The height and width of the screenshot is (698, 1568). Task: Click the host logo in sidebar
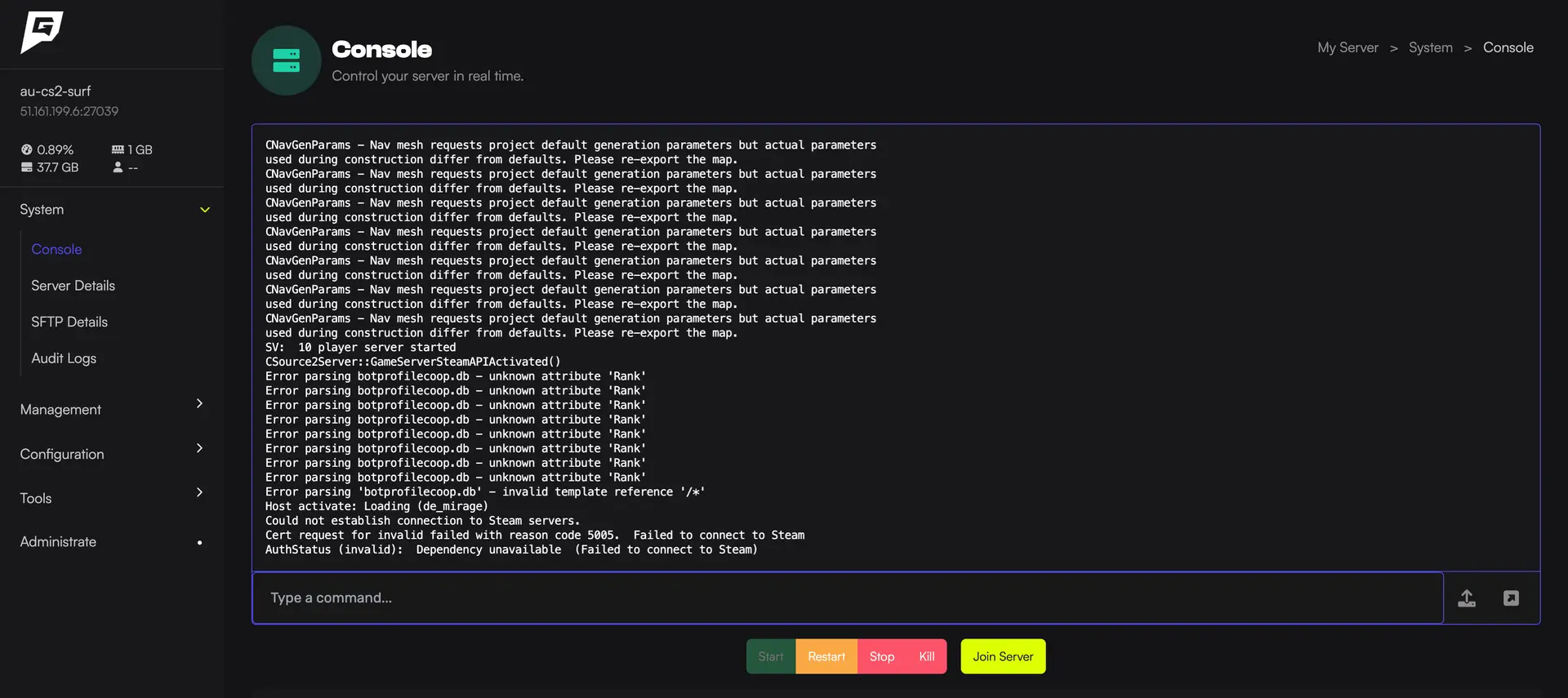42,33
